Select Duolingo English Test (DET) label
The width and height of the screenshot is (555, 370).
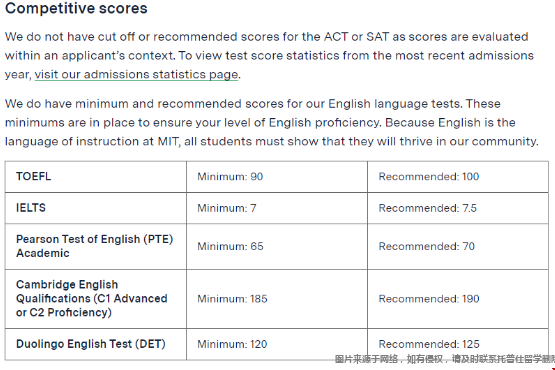(x=91, y=344)
